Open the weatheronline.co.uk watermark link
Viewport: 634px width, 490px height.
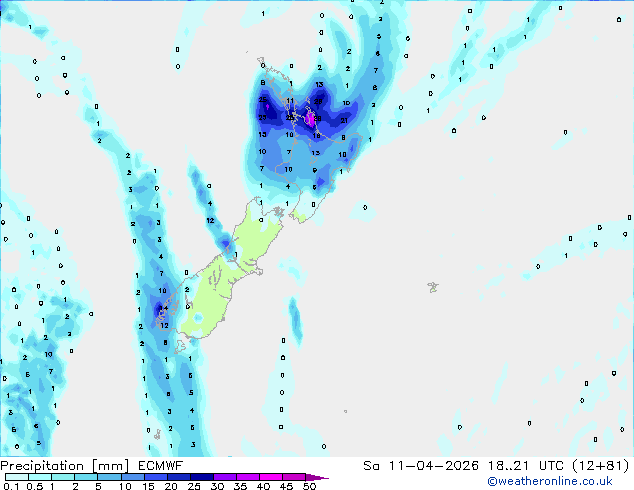coord(549,481)
